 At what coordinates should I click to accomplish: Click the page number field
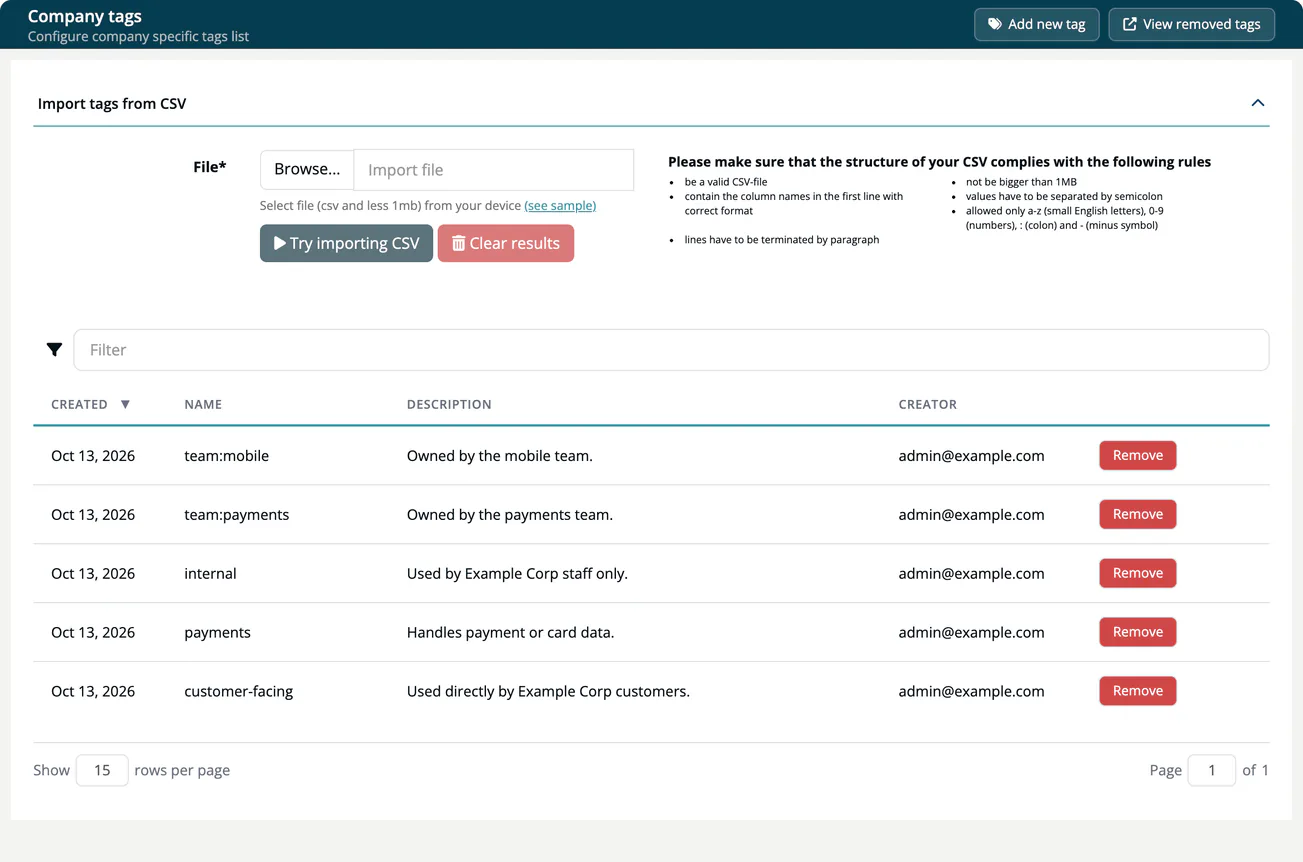point(1212,770)
